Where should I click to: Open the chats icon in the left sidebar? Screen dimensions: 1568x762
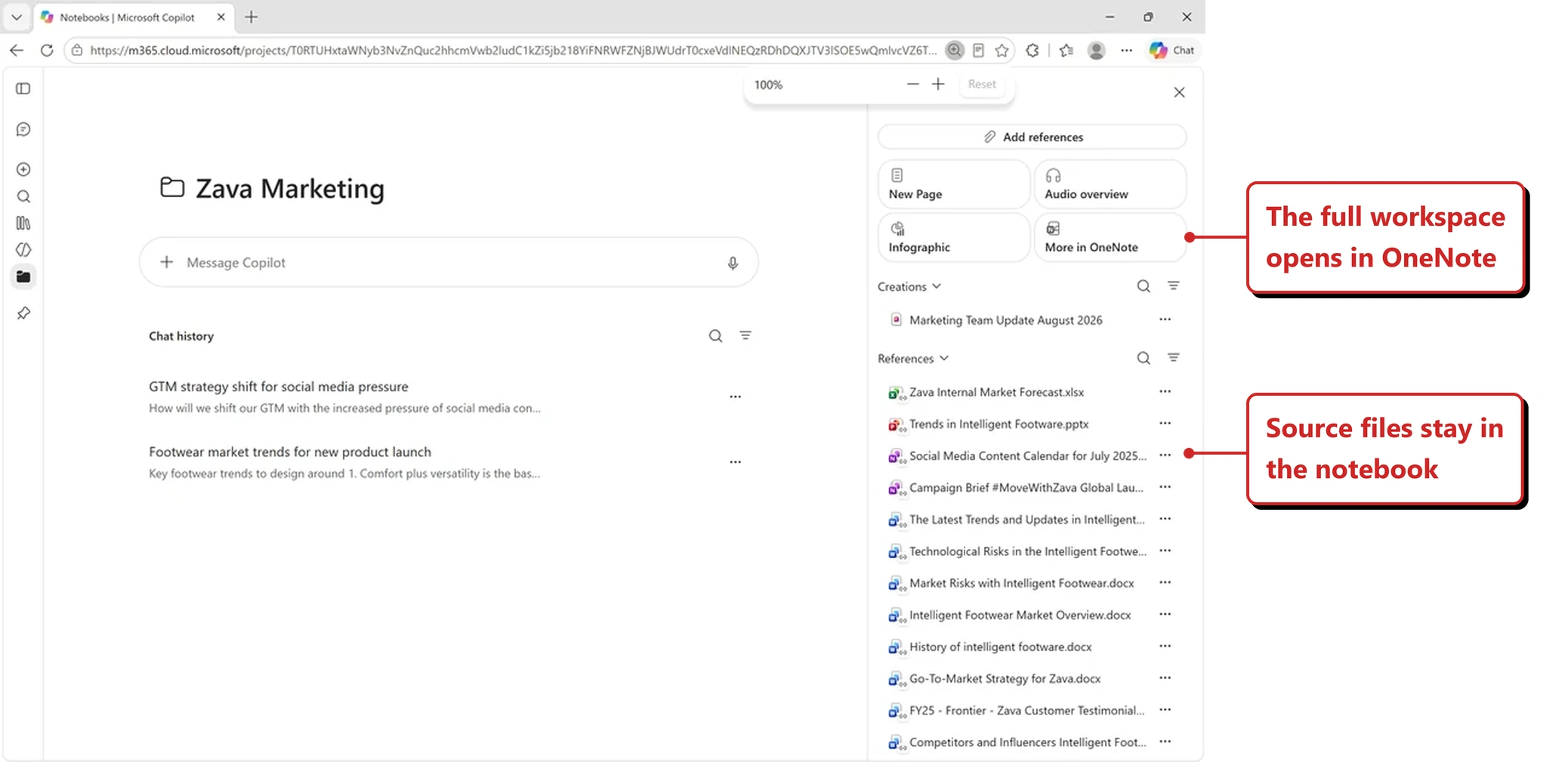point(23,130)
